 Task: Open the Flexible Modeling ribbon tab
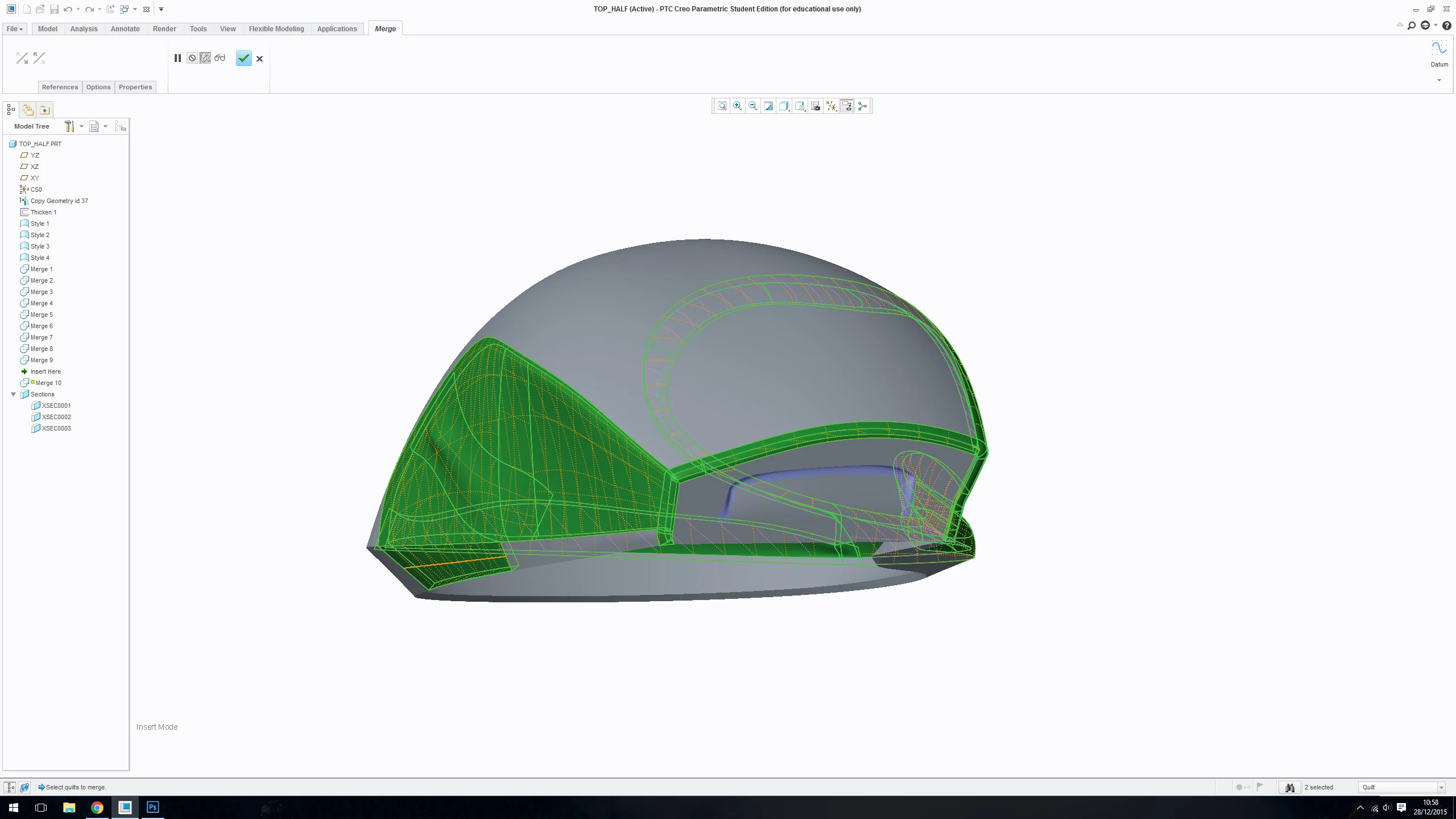click(276, 28)
